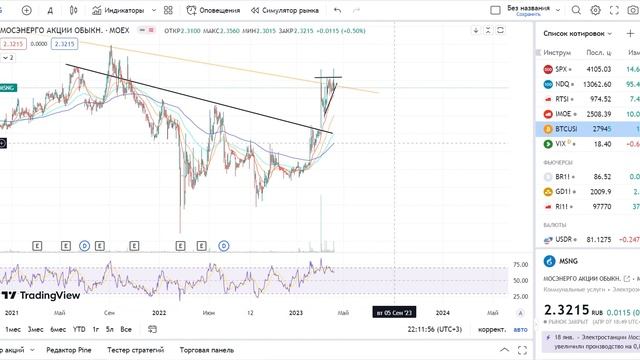Image resolution: width=640 pixels, height=360 pixels.
Task: Open quick search magnifier icon
Action: (x=576, y=10)
